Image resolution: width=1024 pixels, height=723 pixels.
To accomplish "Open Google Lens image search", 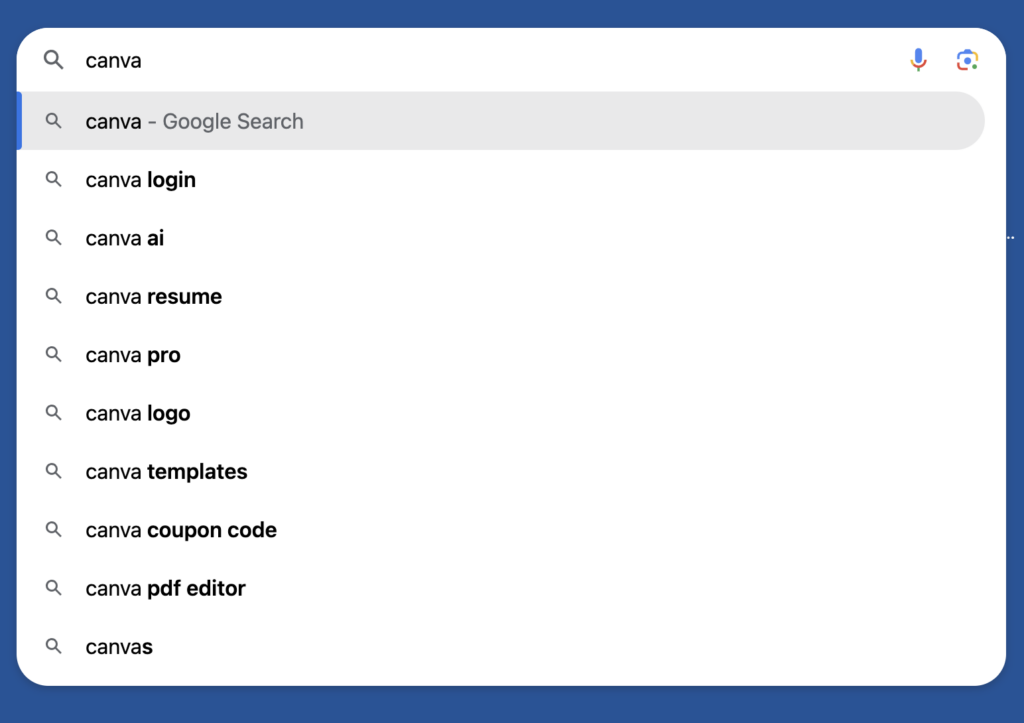I will (967, 60).
